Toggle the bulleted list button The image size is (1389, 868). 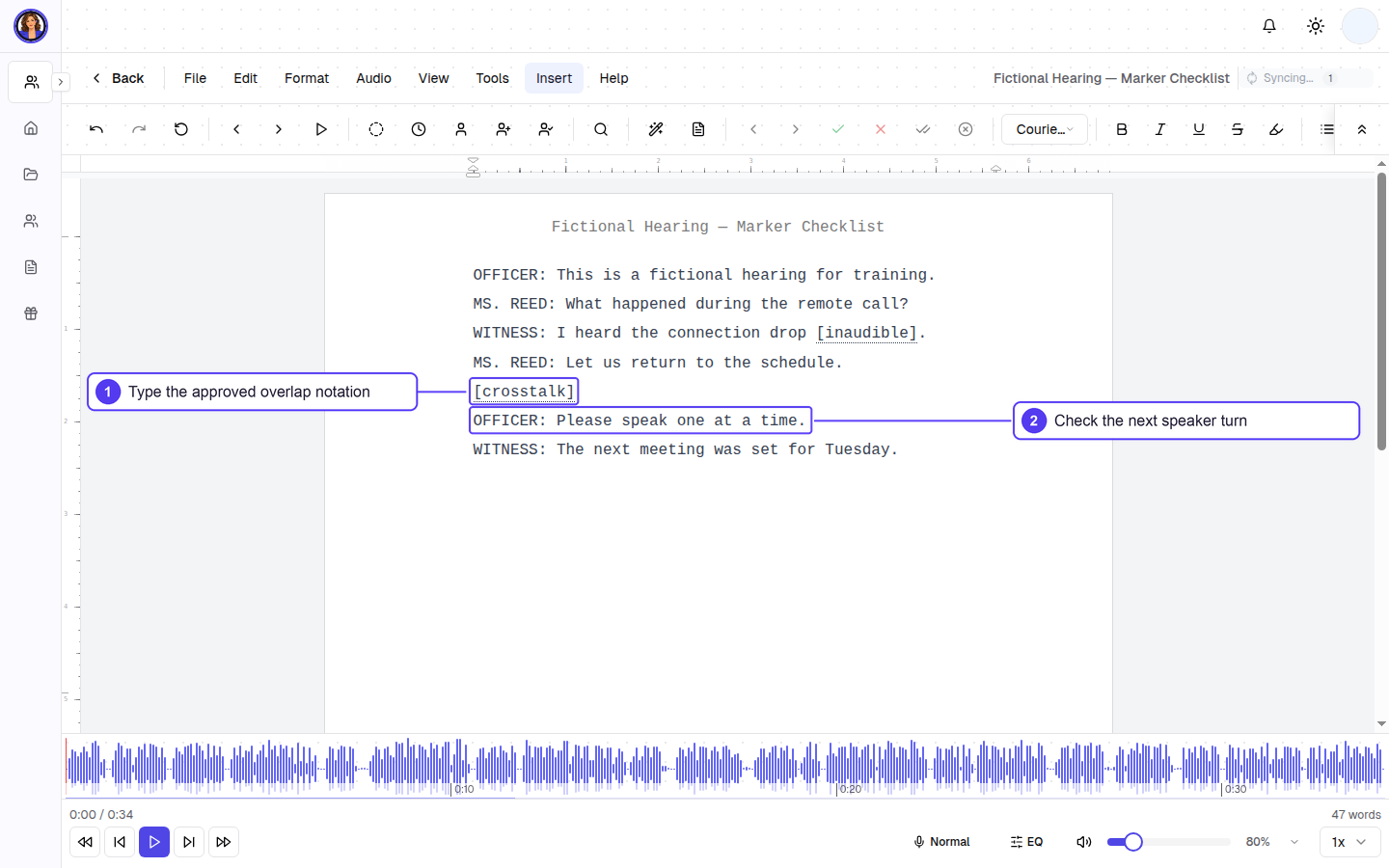[x=1327, y=129]
